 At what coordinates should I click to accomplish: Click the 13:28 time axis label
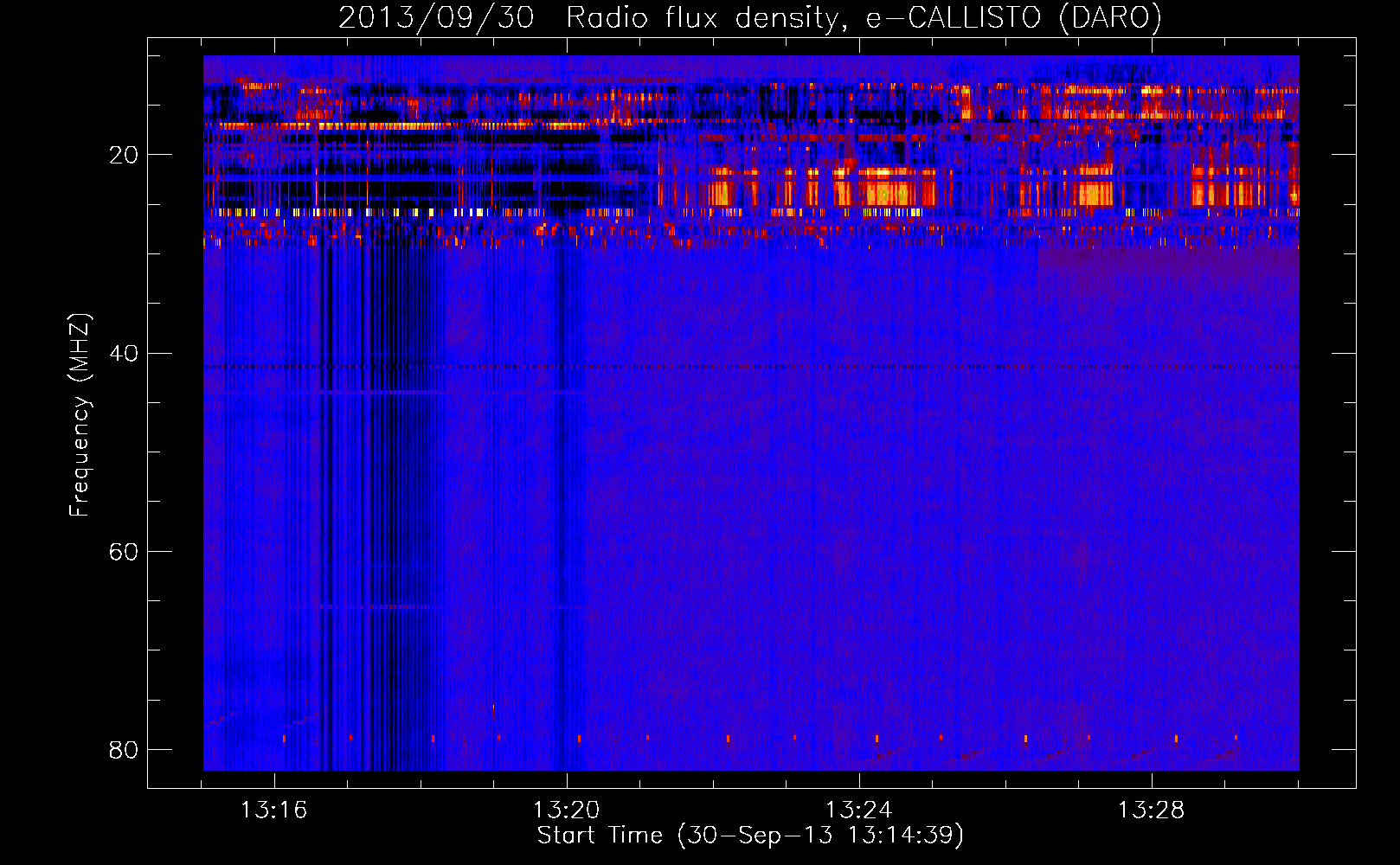click(x=1152, y=811)
